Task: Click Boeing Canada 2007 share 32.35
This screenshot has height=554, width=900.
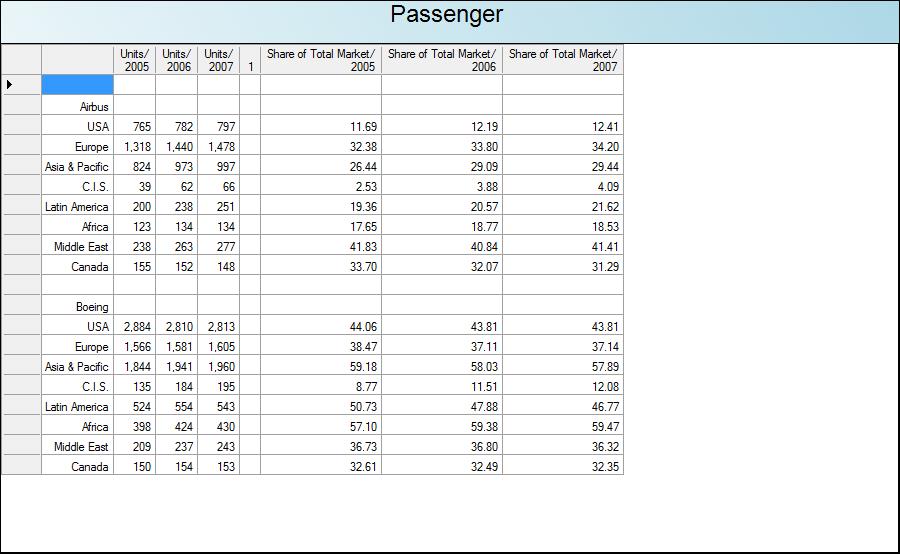Action: click(x=563, y=466)
